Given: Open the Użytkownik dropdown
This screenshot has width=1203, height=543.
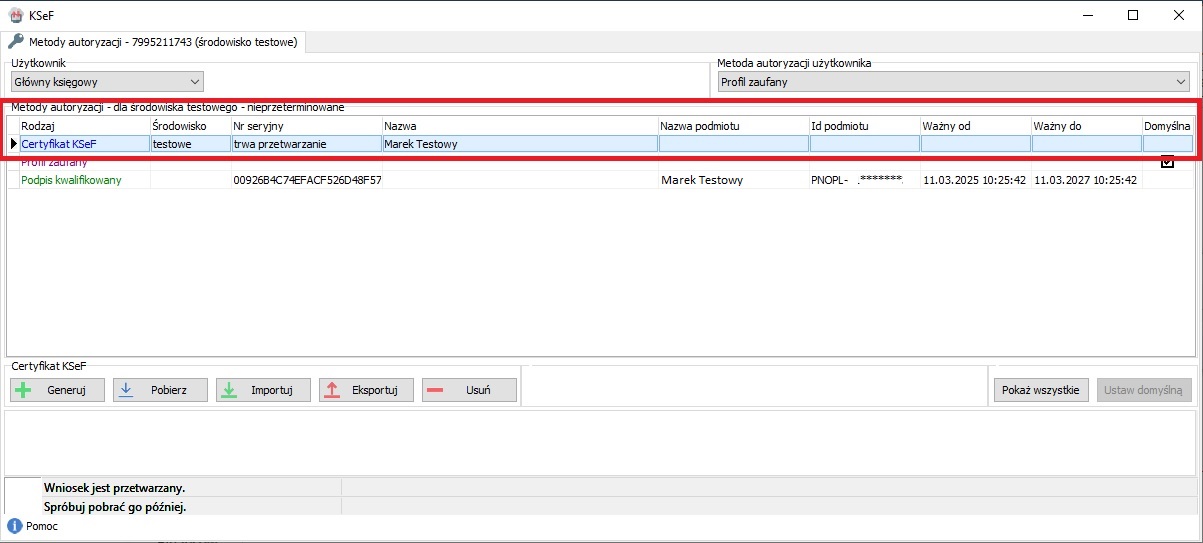Looking at the screenshot, I should click(106, 82).
